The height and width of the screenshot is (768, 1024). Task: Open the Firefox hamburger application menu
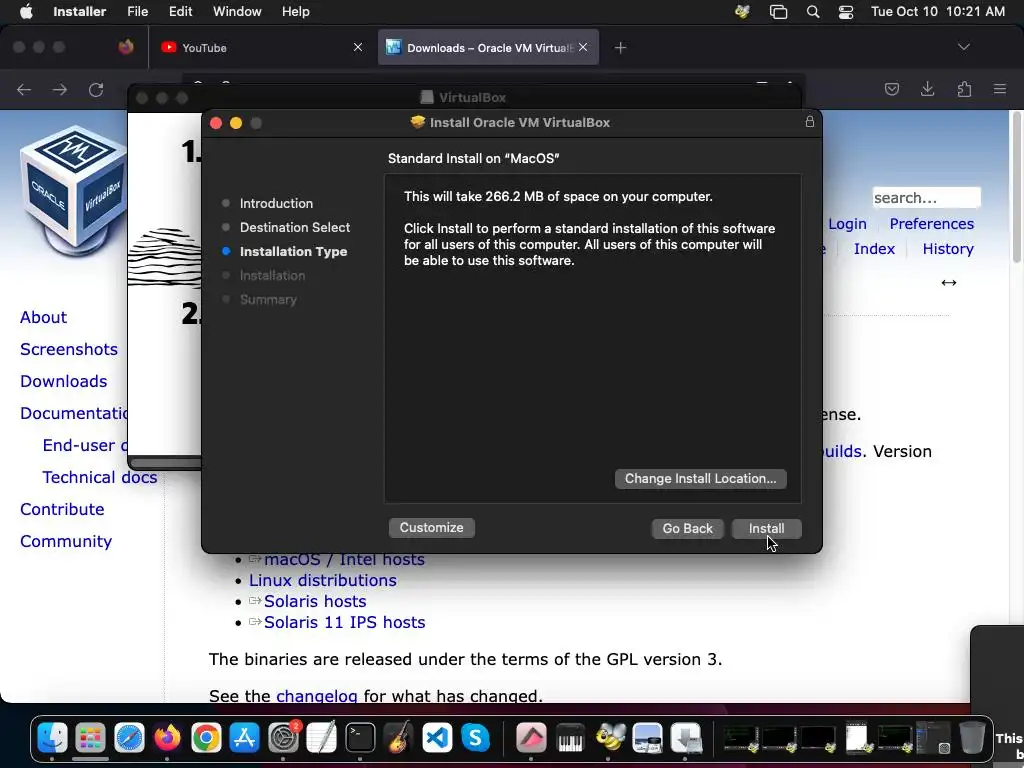pyautogui.click(x=1000, y=89)
